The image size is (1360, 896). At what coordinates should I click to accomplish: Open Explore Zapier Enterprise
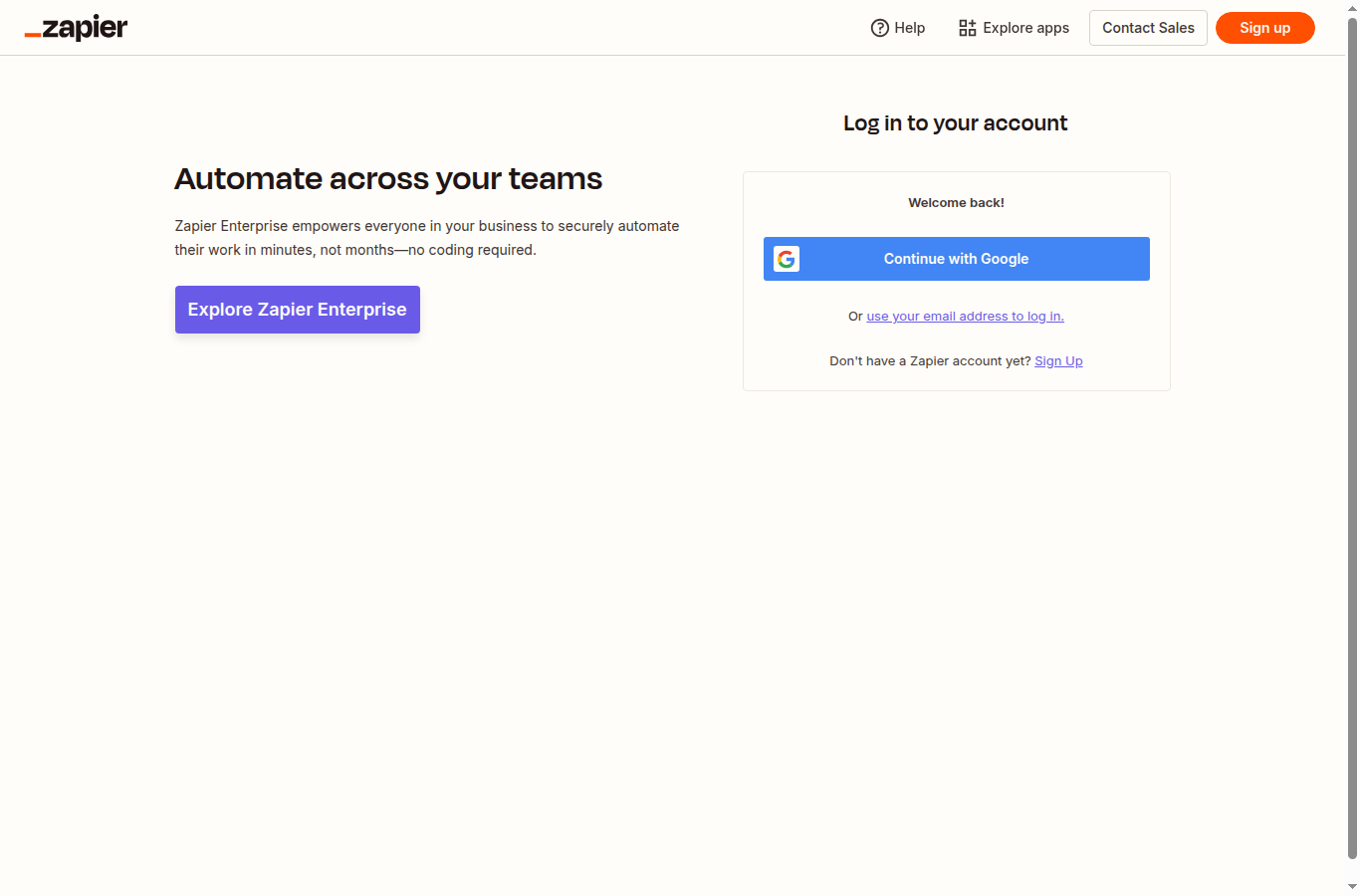point(297,310)
